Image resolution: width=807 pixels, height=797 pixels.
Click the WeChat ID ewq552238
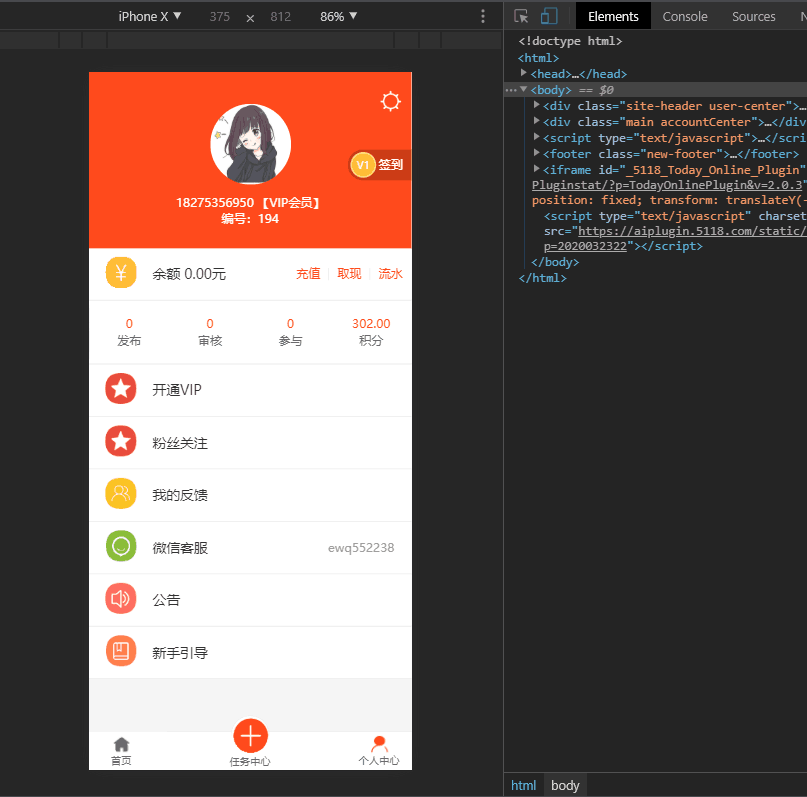click(x=361, y=548)
